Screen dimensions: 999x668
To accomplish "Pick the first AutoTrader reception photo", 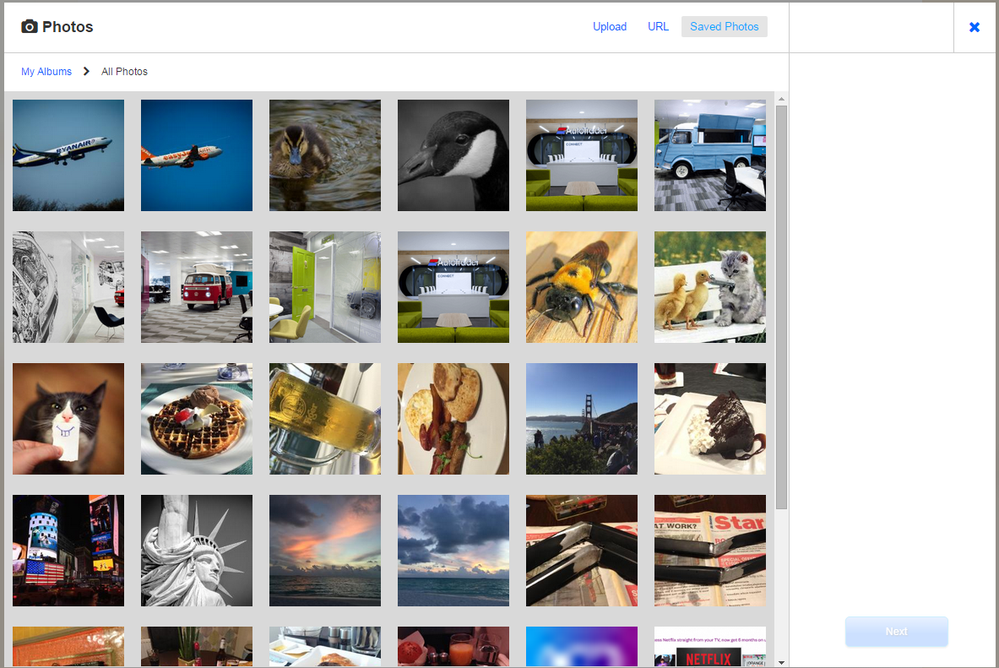I will tap(582, 155).
